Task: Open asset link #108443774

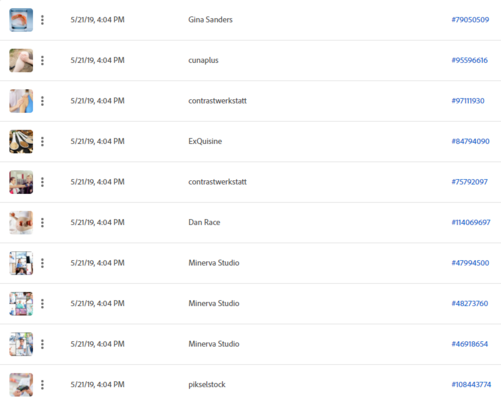Action: click(x=471, y=384)
